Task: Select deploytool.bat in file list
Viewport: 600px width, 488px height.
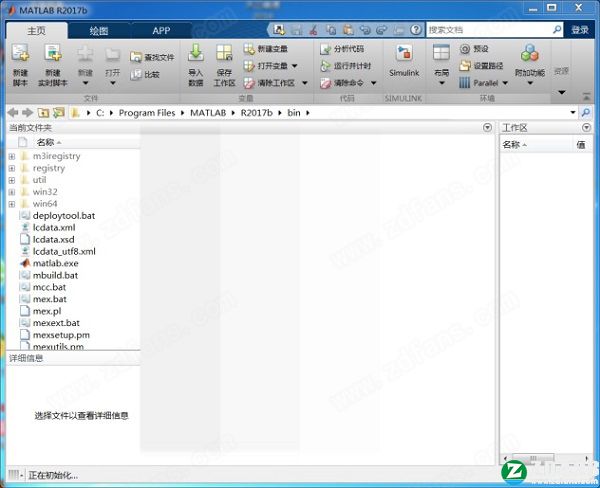Action: 64,216
